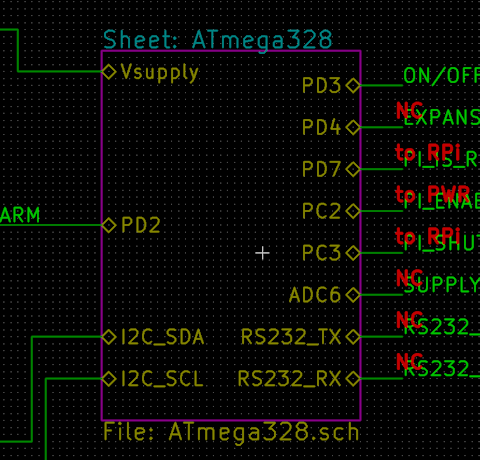Click the red NC text beside ADC6 wire

(x=410, y=278)
